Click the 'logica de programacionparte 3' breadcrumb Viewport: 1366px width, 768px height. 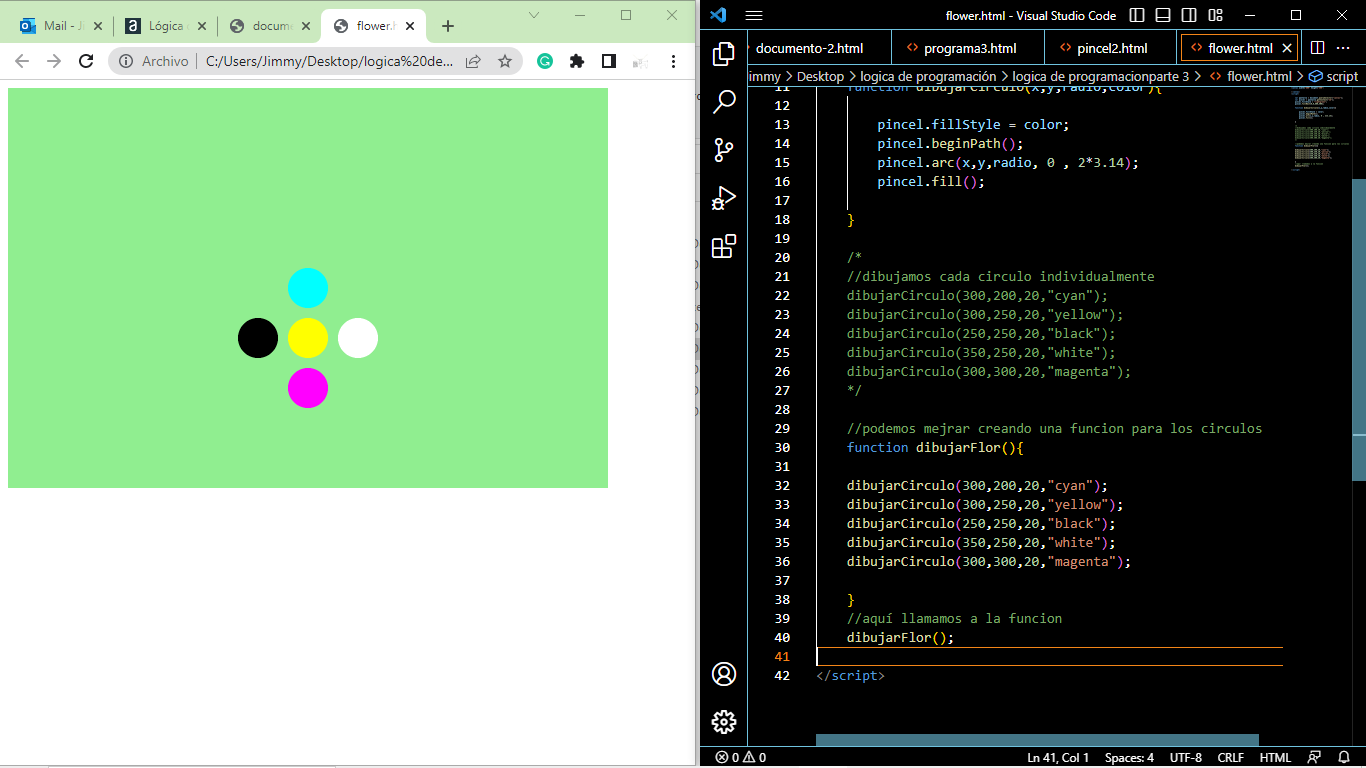pos(1101,76)
